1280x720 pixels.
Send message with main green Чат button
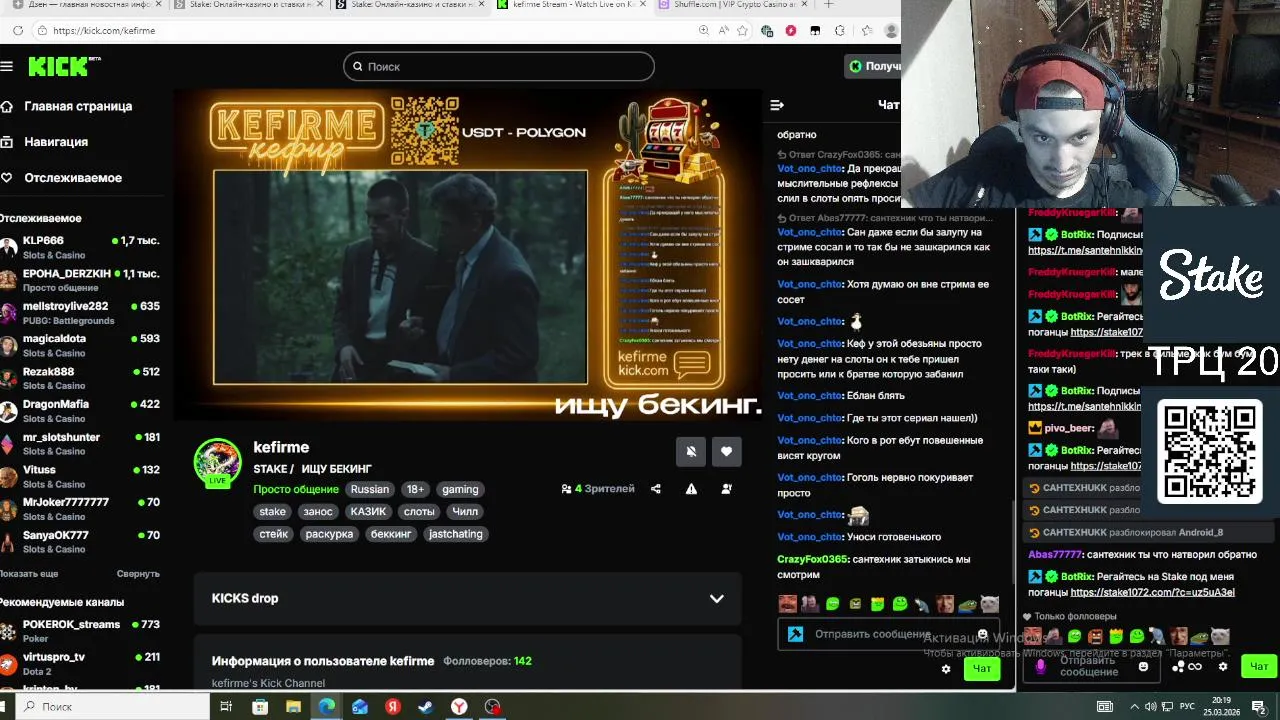(982, 668)
